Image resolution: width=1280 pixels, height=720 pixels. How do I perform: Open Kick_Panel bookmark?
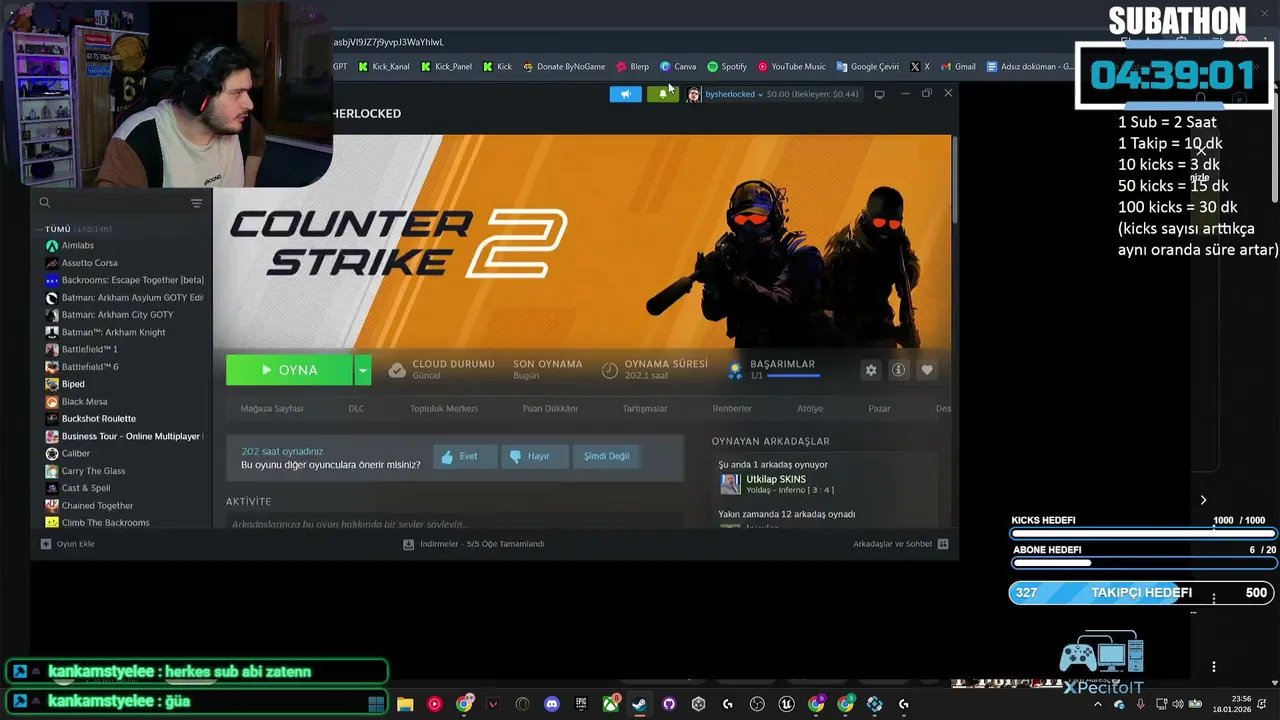point(446,67)
